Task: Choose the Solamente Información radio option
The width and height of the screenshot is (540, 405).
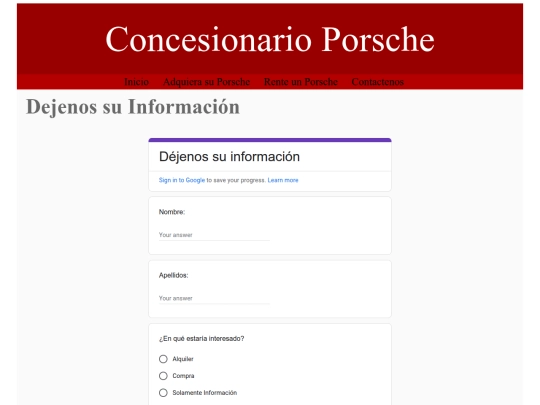Action: click(163, 393)
